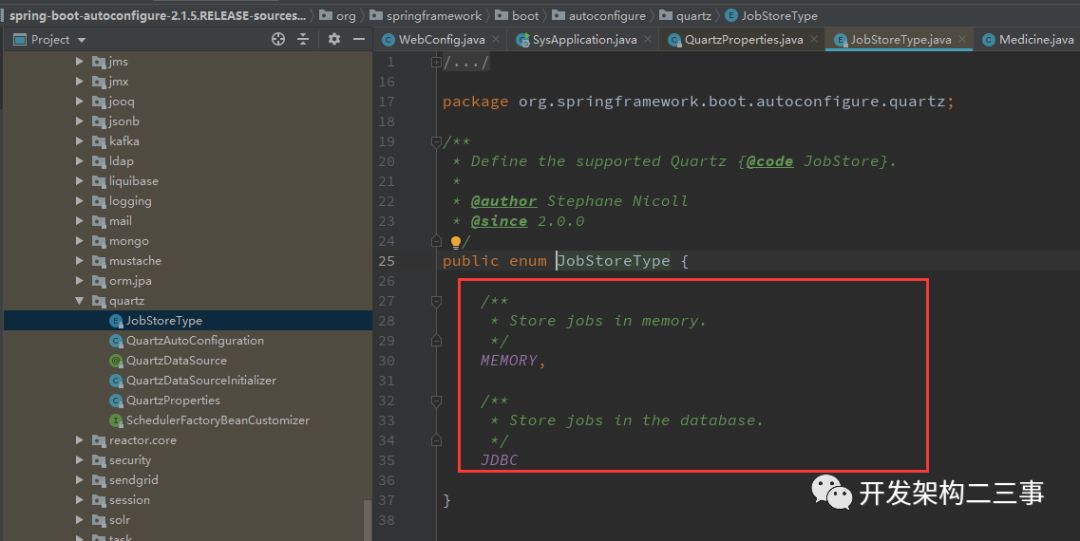Switch to the SysApplication.java tab

(584, 40)
